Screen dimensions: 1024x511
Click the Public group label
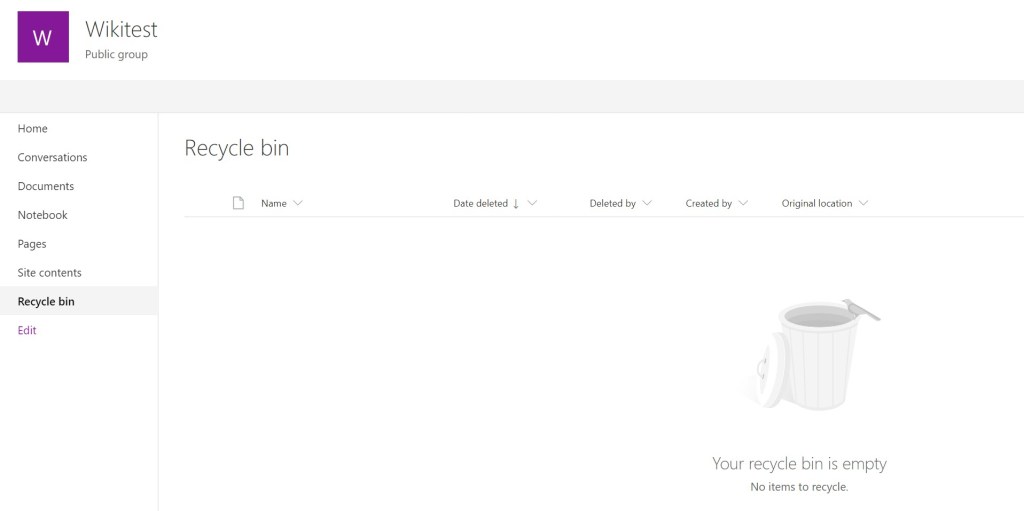tap(116, 55)
